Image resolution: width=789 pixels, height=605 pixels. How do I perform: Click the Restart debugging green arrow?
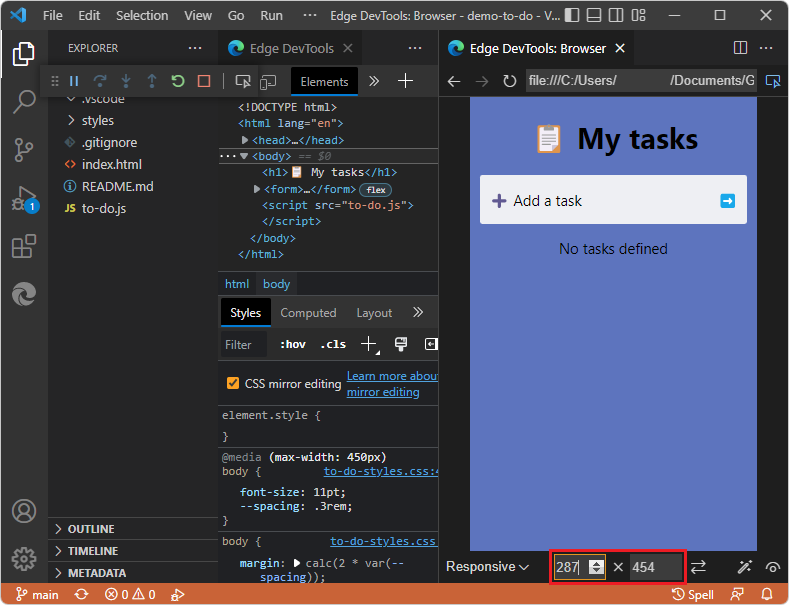coord(178,82)
